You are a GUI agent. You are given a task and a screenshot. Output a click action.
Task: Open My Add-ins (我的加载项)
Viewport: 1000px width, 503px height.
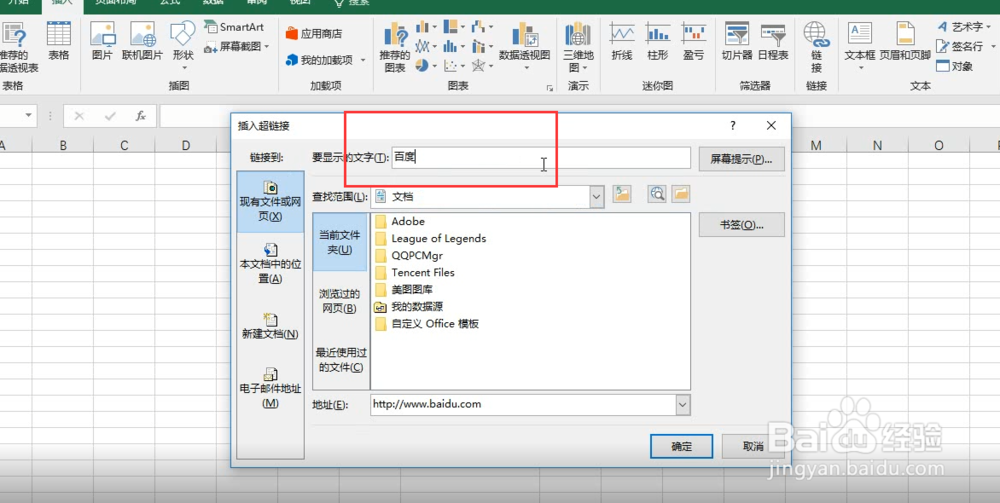(x=319, y=60)
